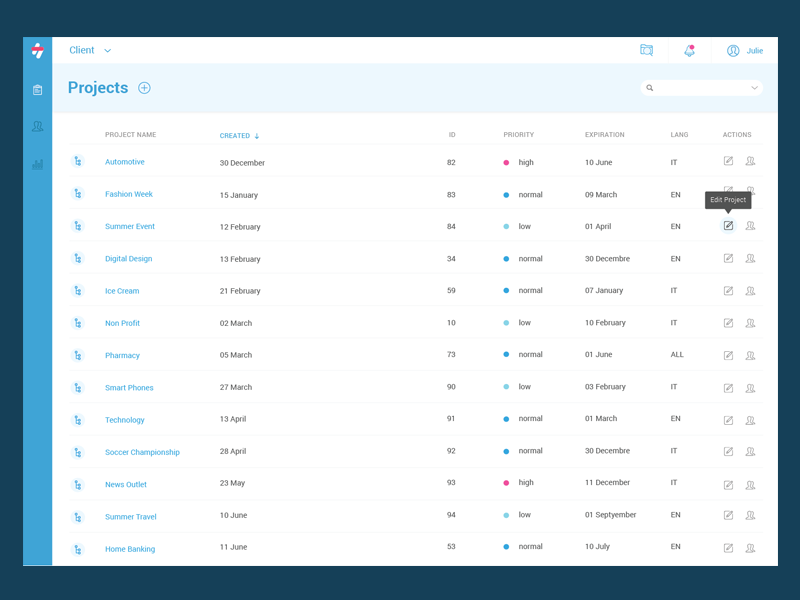This screenshot has width=800, height=600.
Task: Open the search filter dropdown arrow
Action: coord(756,88)
